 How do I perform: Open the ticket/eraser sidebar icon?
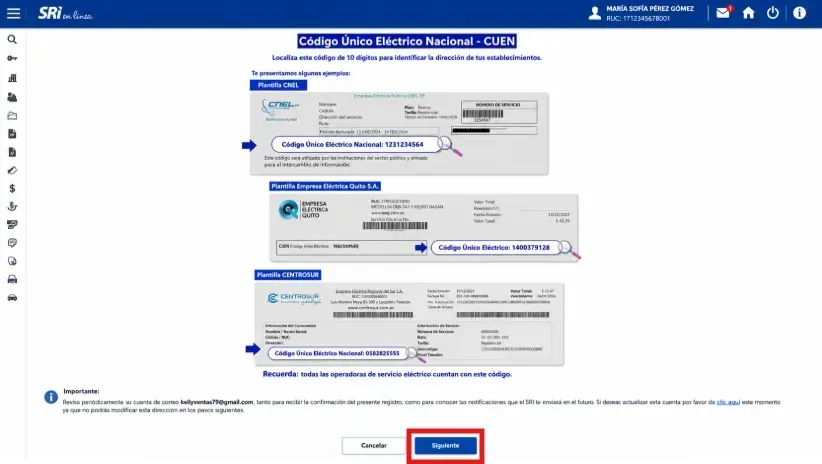click(12, 170)
